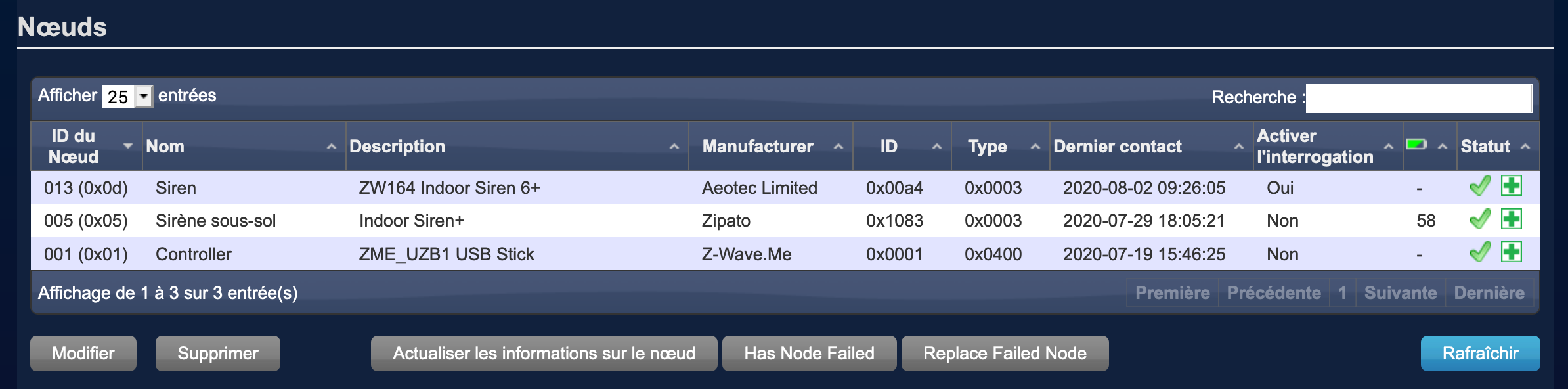Go to Suivante page
Screen dimensions: 1568x389
[1400, 292]
